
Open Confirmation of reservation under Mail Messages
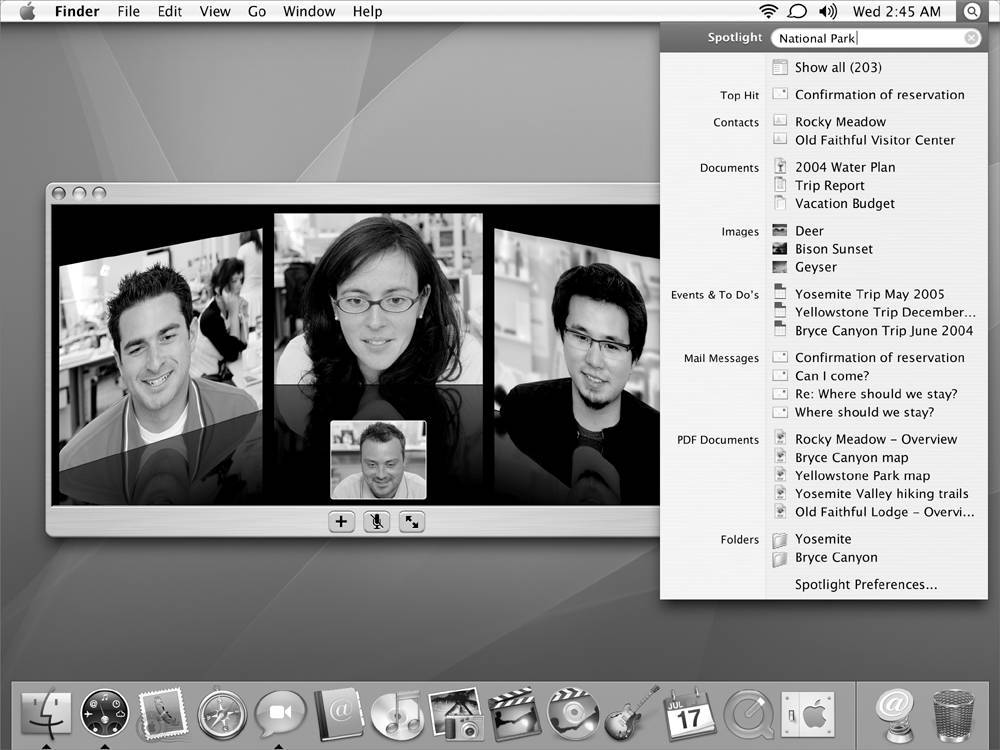(879, 358)
